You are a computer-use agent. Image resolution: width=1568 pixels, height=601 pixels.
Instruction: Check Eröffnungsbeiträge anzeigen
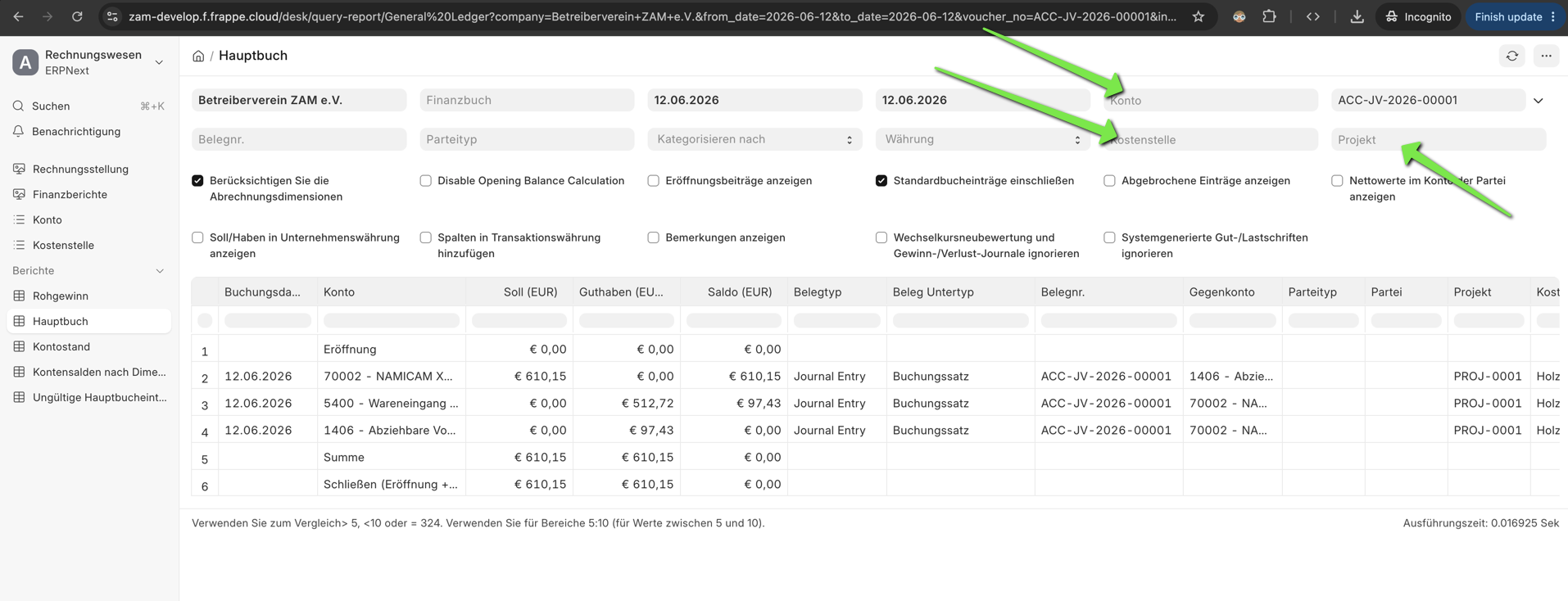click(653, 180)
